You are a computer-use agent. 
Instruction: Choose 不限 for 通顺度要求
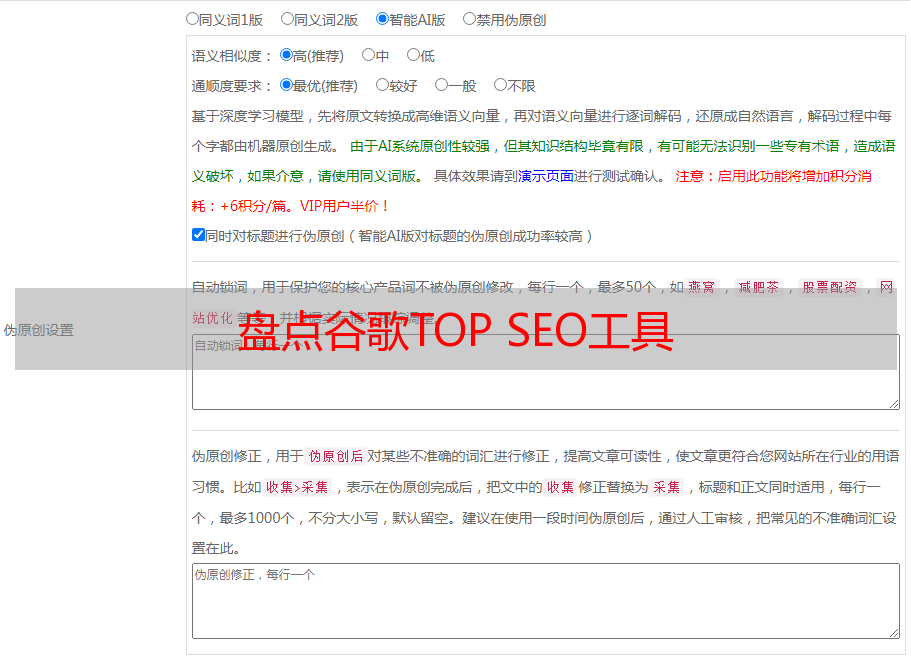point(500,85)
